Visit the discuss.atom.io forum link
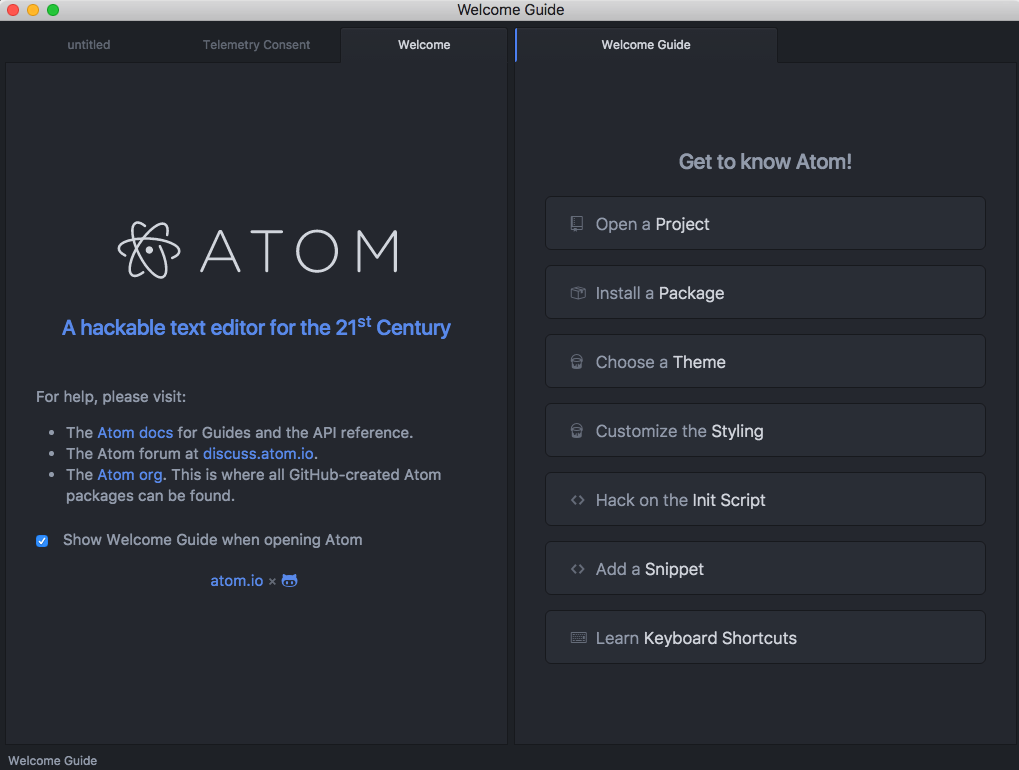 point(258,454)
